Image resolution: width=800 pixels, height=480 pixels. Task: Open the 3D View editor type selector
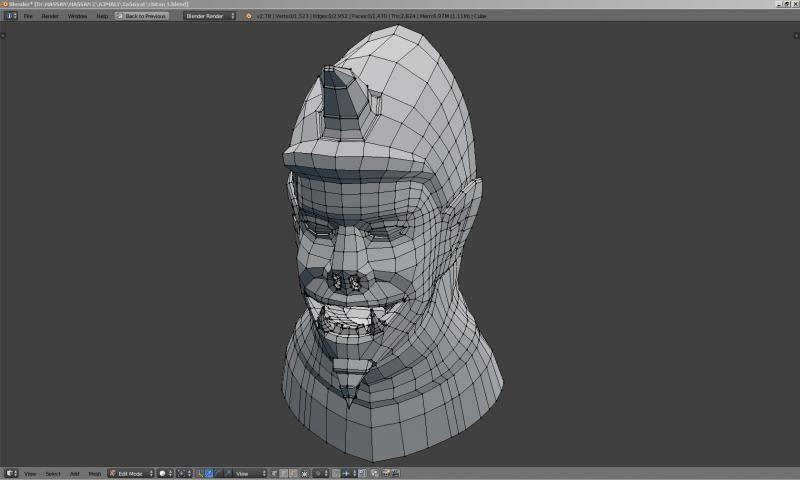pos(10,473)
